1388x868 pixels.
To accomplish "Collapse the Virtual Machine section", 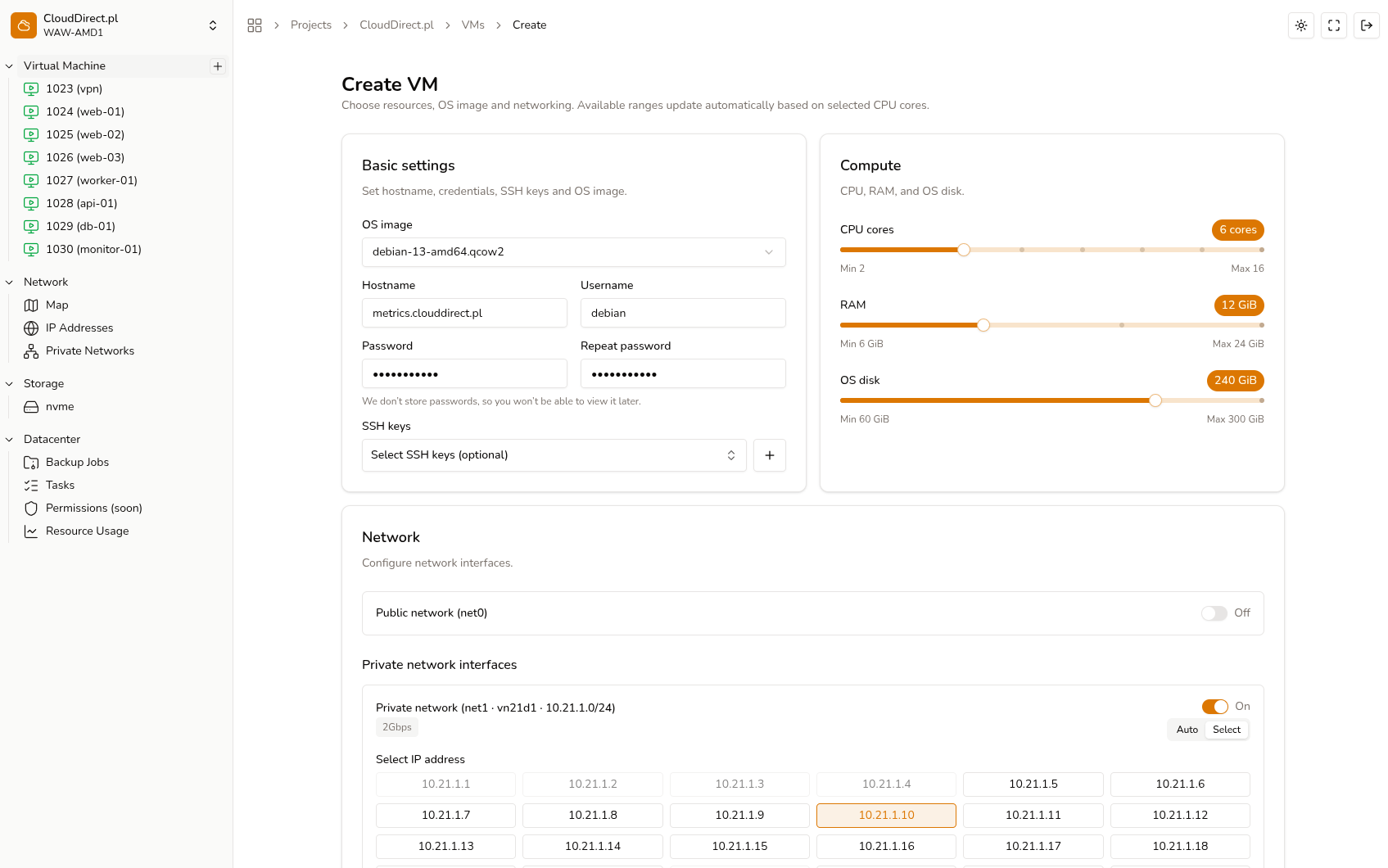I will point(9,66).
